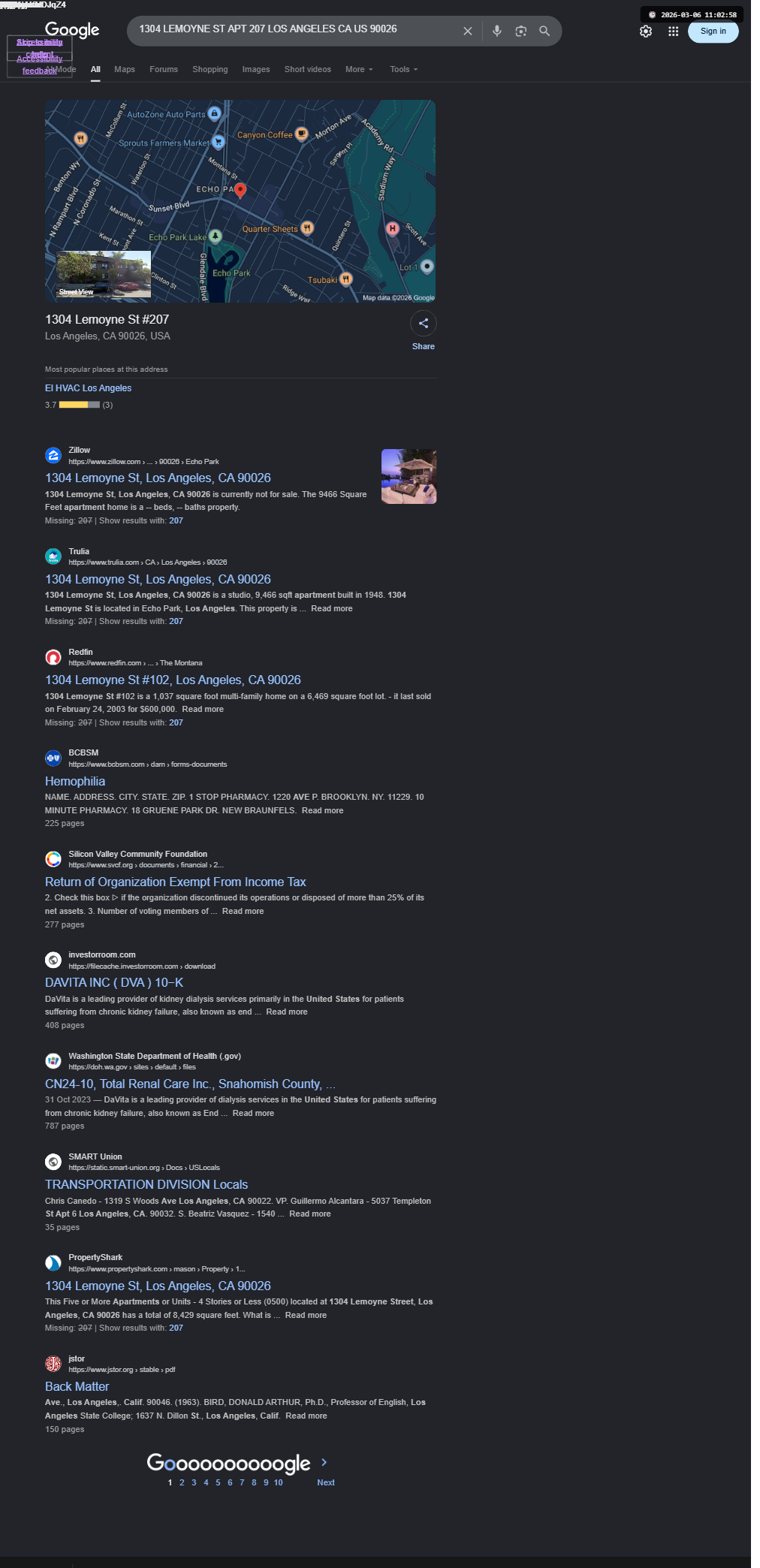Select the Quarter Sheets restaurant marker
Image resolution: width=760 pixels, height=1568 pixels.
coord(307,228)
